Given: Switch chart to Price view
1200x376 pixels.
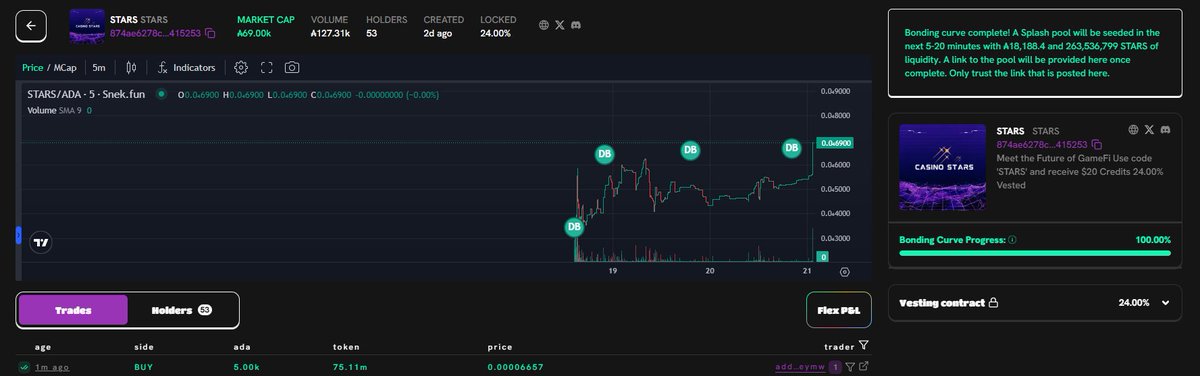Looking at the screenshot, I should point(32,67).
